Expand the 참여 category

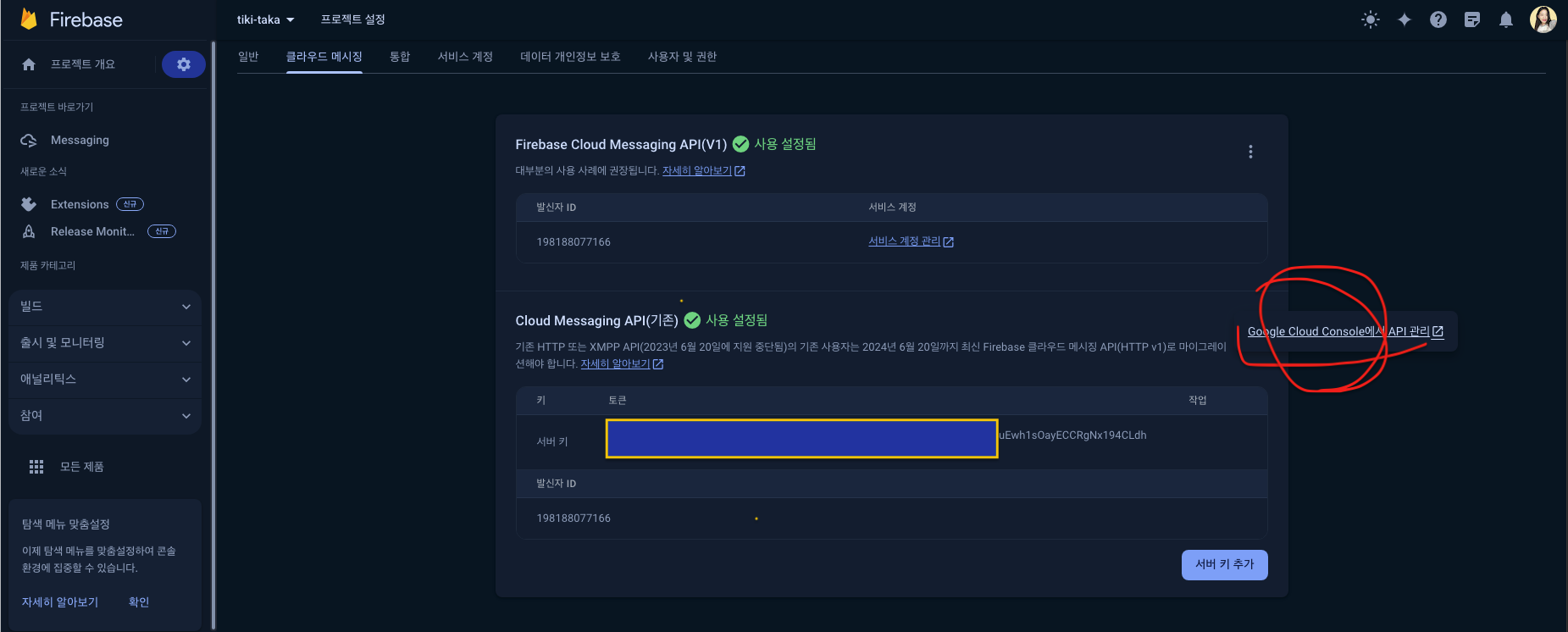point(105,416)
